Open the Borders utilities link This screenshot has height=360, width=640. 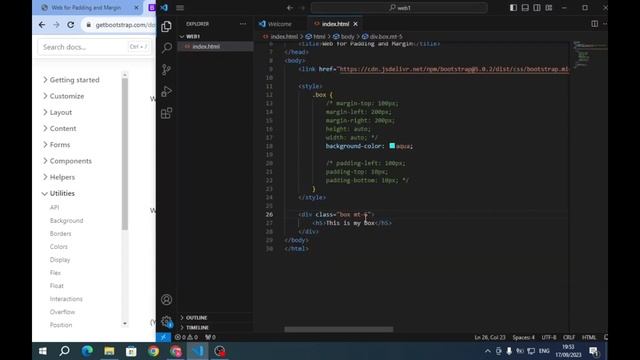click(x=60, y=233)
